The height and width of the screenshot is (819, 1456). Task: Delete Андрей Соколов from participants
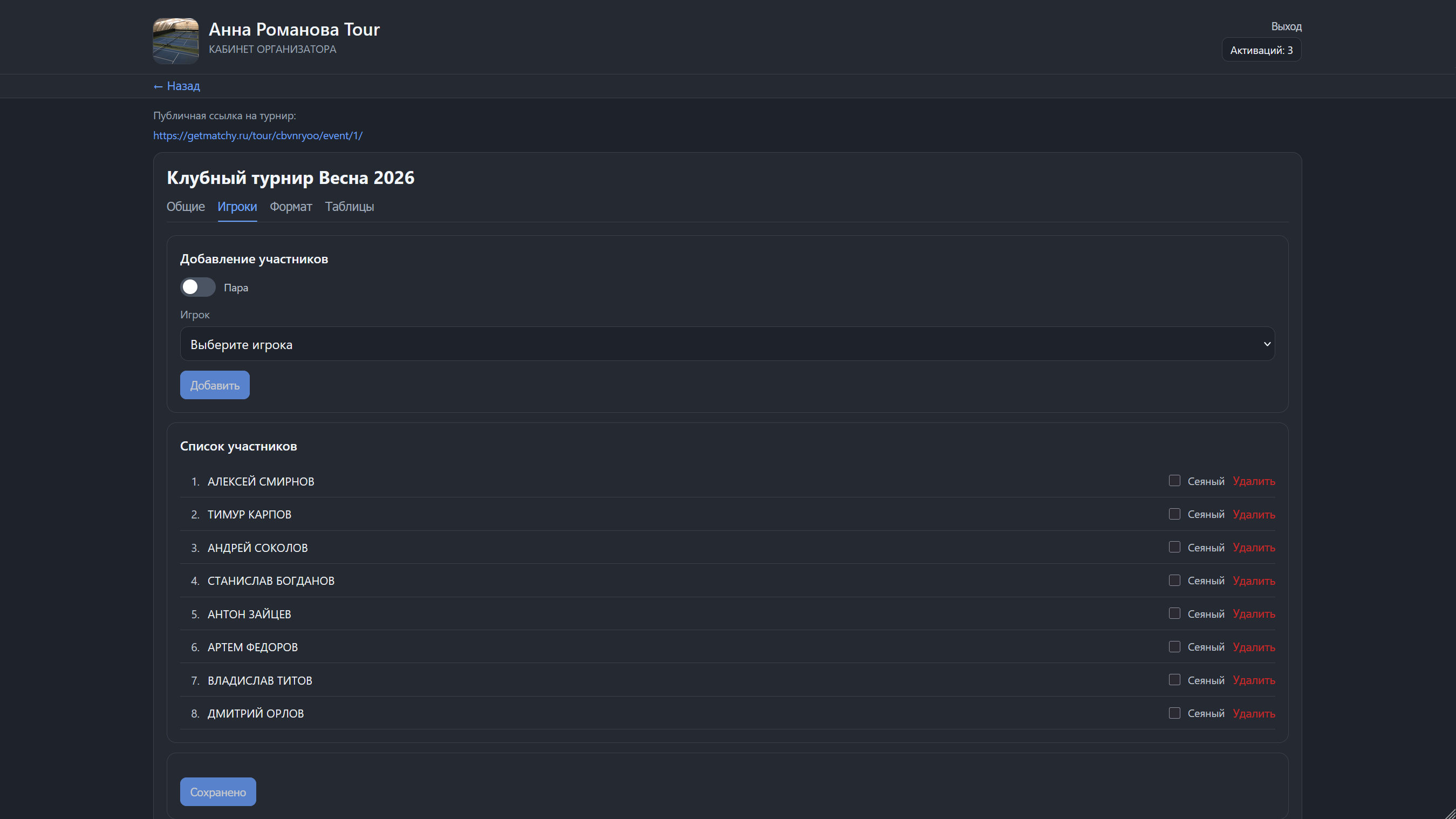tap(1254, 548)
